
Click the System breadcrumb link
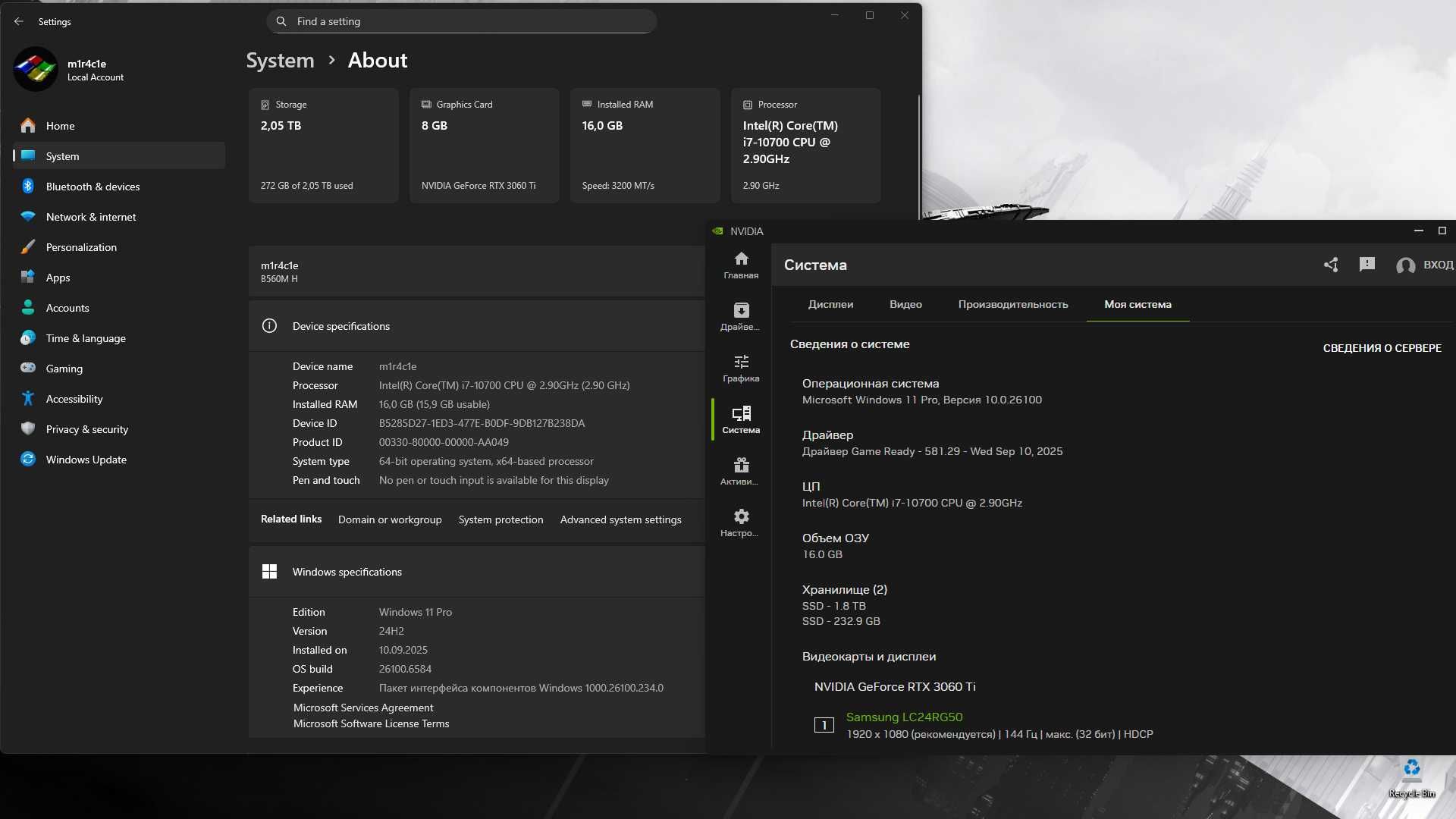[x=280, y=61]
